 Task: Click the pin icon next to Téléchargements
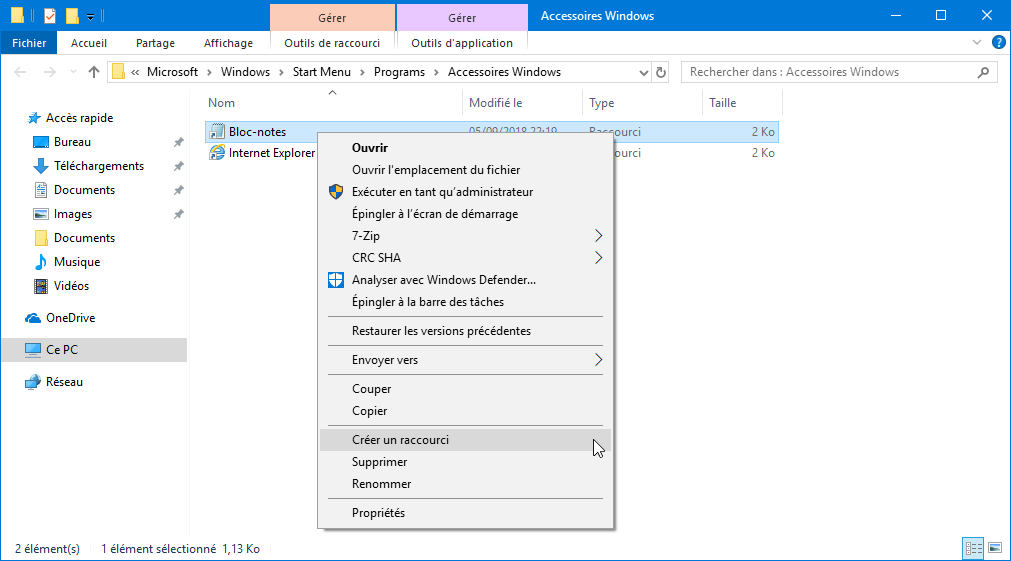tap(179, 166)
